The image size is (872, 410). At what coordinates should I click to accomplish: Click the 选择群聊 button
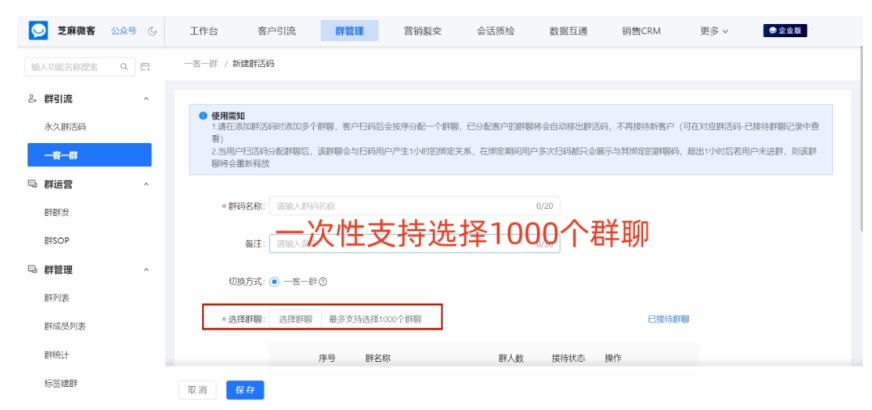(295, 319)
